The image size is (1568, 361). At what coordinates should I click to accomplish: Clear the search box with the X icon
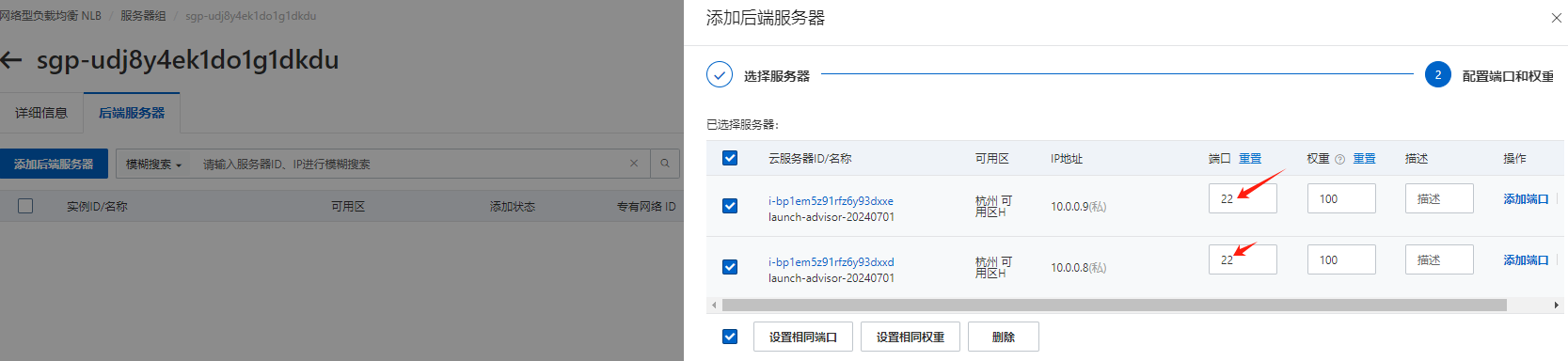[x=634, y=164]
